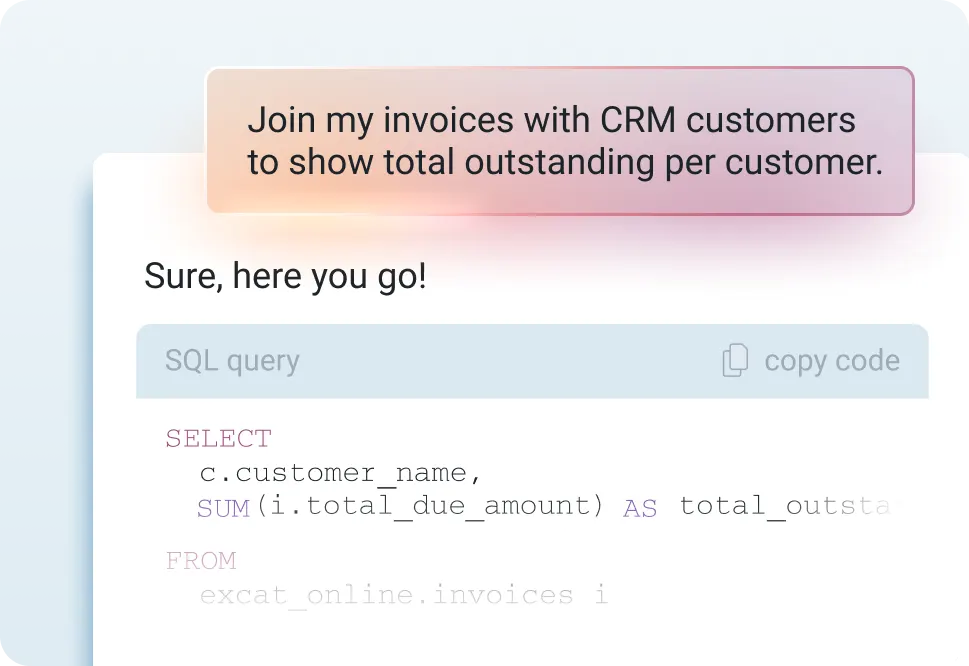Click the SELECT keyword in the code

coord(218,439)
